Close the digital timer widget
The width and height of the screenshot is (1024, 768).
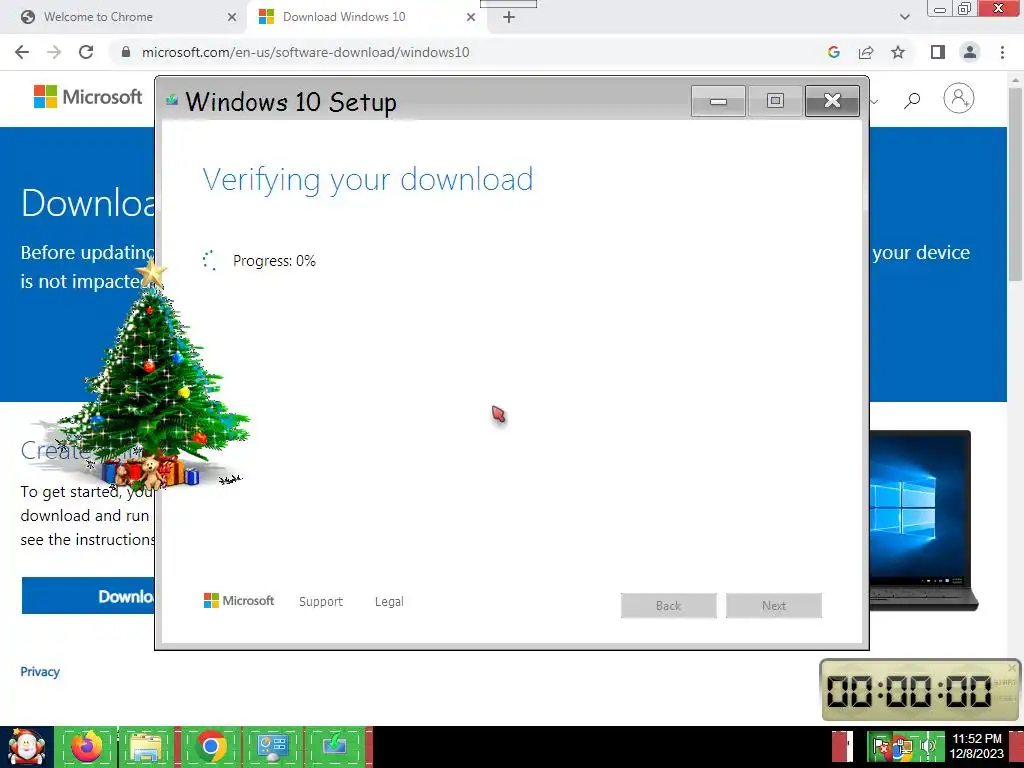point(1012,667)
